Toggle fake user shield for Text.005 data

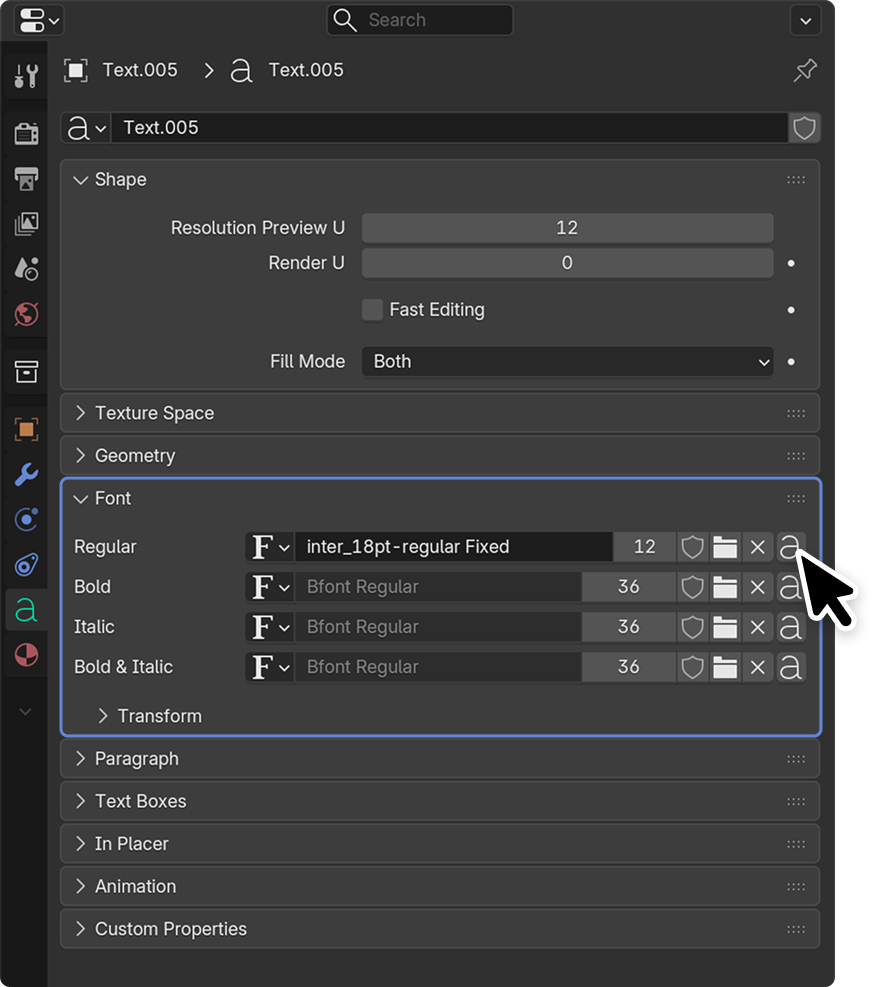point(804,128)
